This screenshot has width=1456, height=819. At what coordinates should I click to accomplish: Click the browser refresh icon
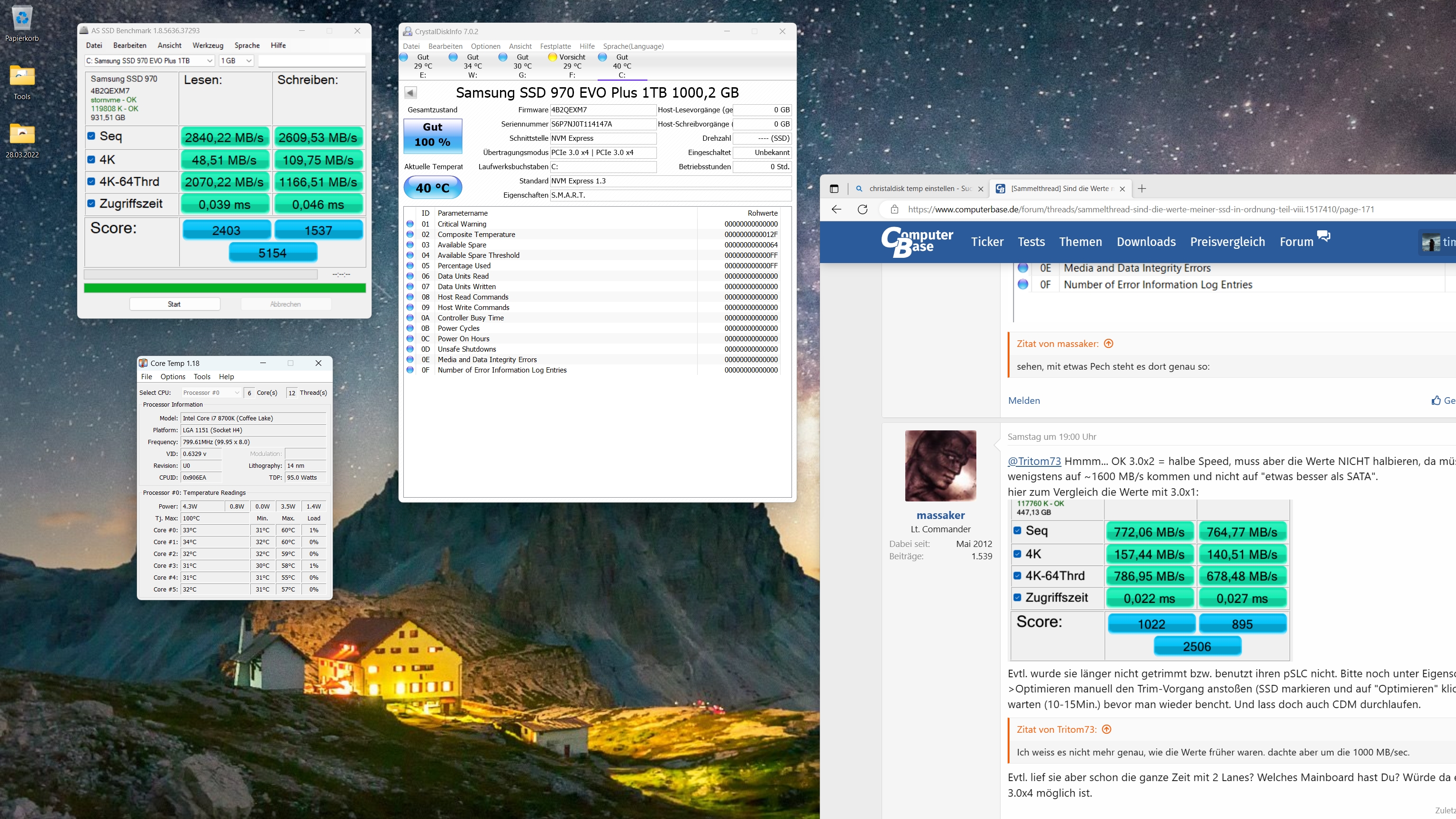click(863, 209)
